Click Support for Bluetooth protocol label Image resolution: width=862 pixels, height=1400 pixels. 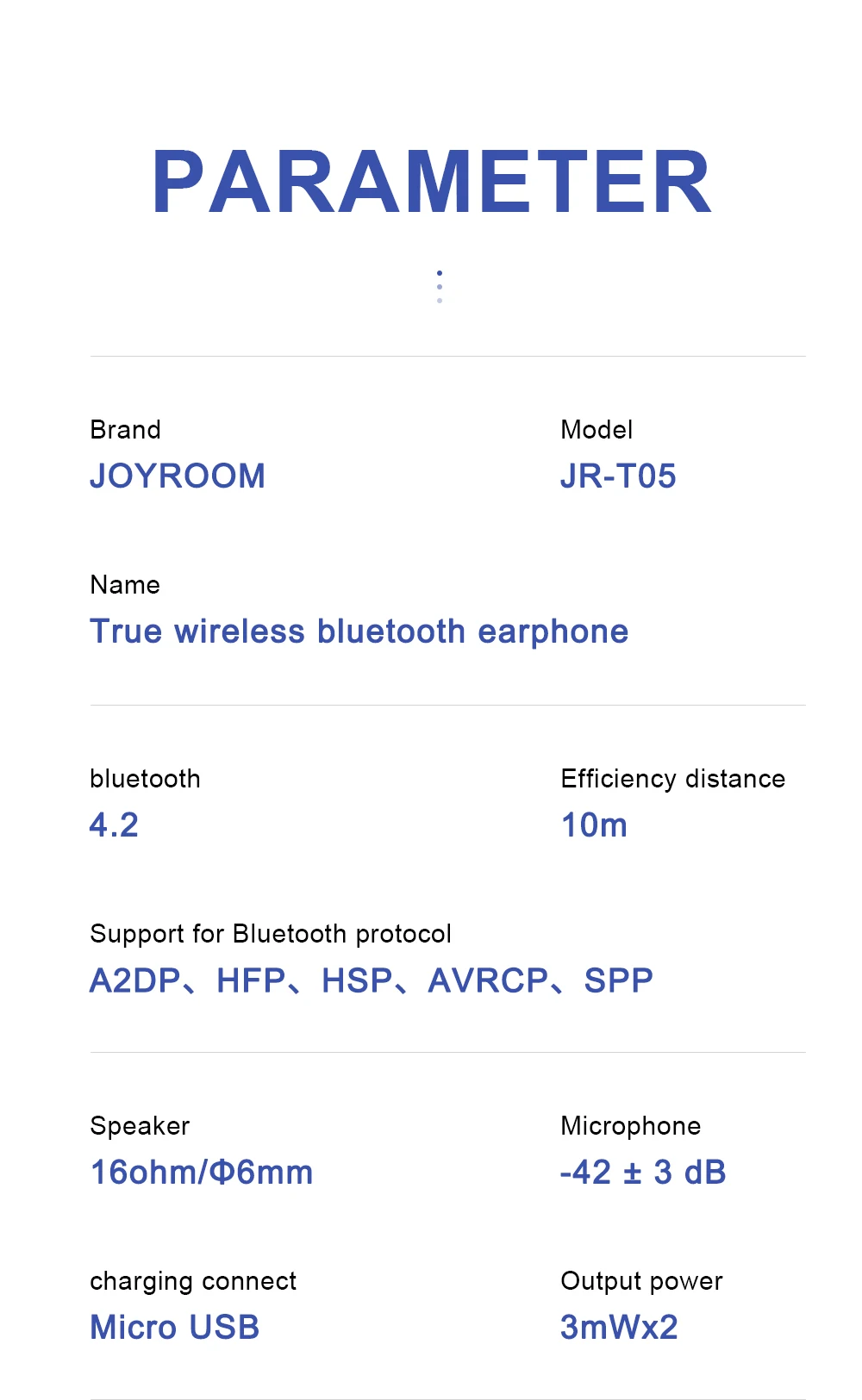point(271,934)
